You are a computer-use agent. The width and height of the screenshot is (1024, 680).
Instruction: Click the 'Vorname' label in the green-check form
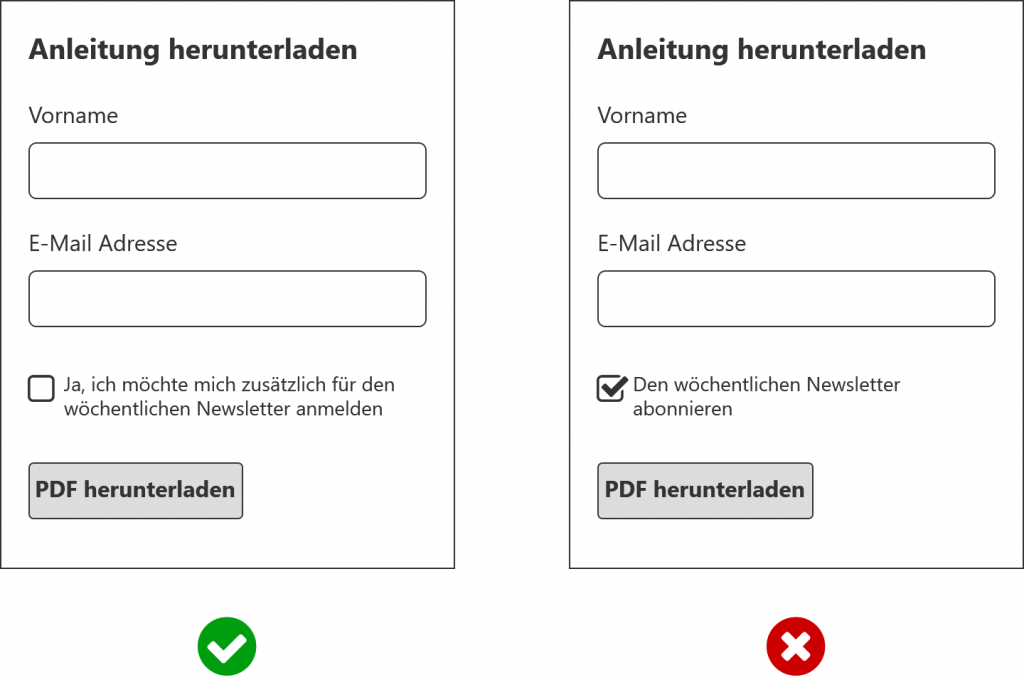[x=73, y=116]
